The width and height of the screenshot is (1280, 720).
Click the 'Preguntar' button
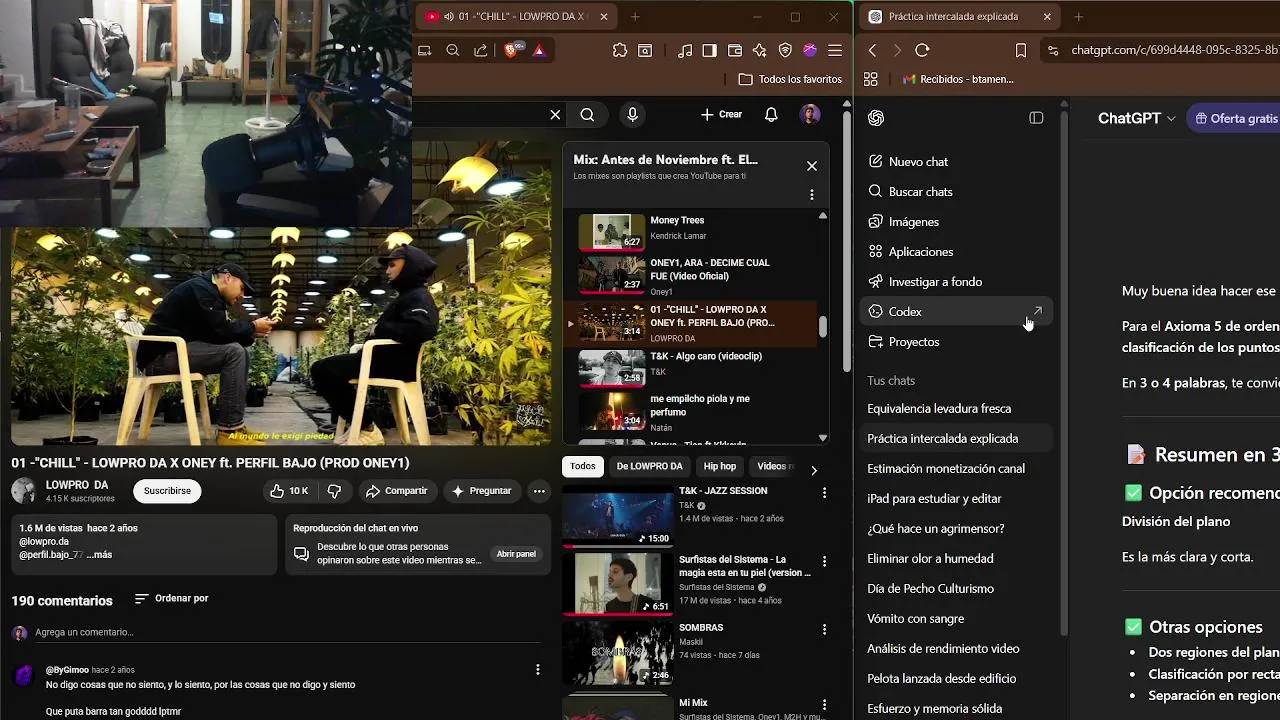482,491
